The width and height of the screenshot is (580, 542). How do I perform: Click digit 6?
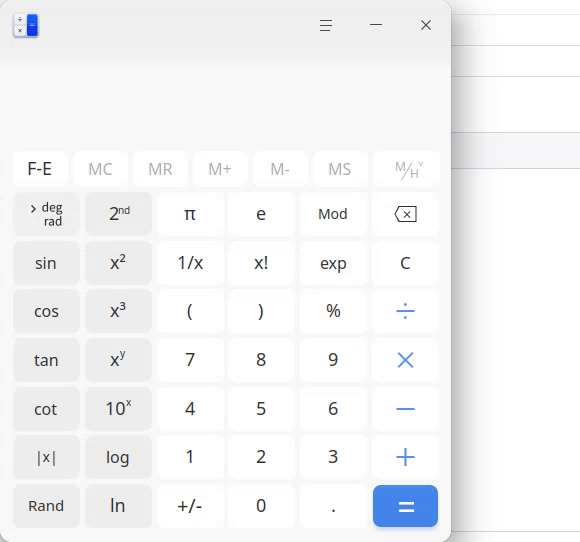[333, 409]
